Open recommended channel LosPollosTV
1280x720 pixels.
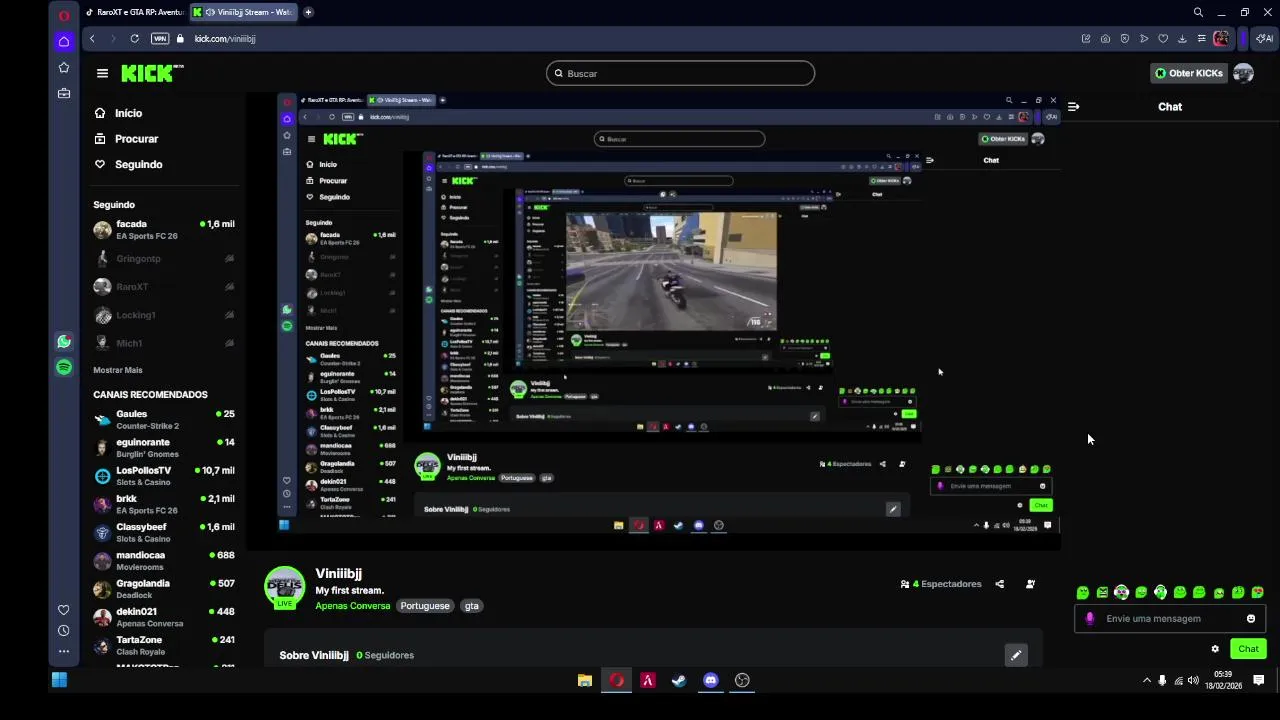point(164,476)
